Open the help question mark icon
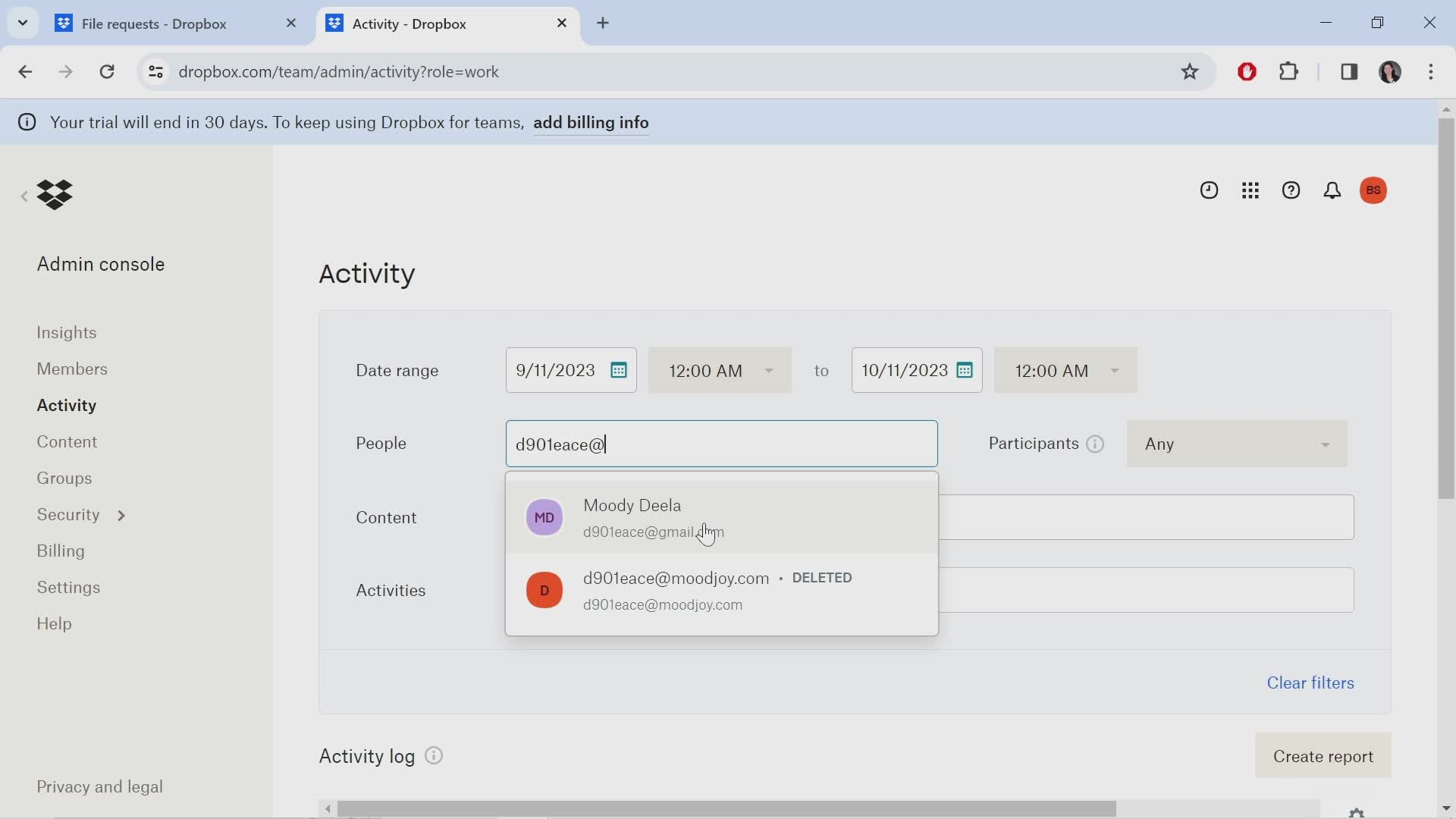 point(1291,190)
